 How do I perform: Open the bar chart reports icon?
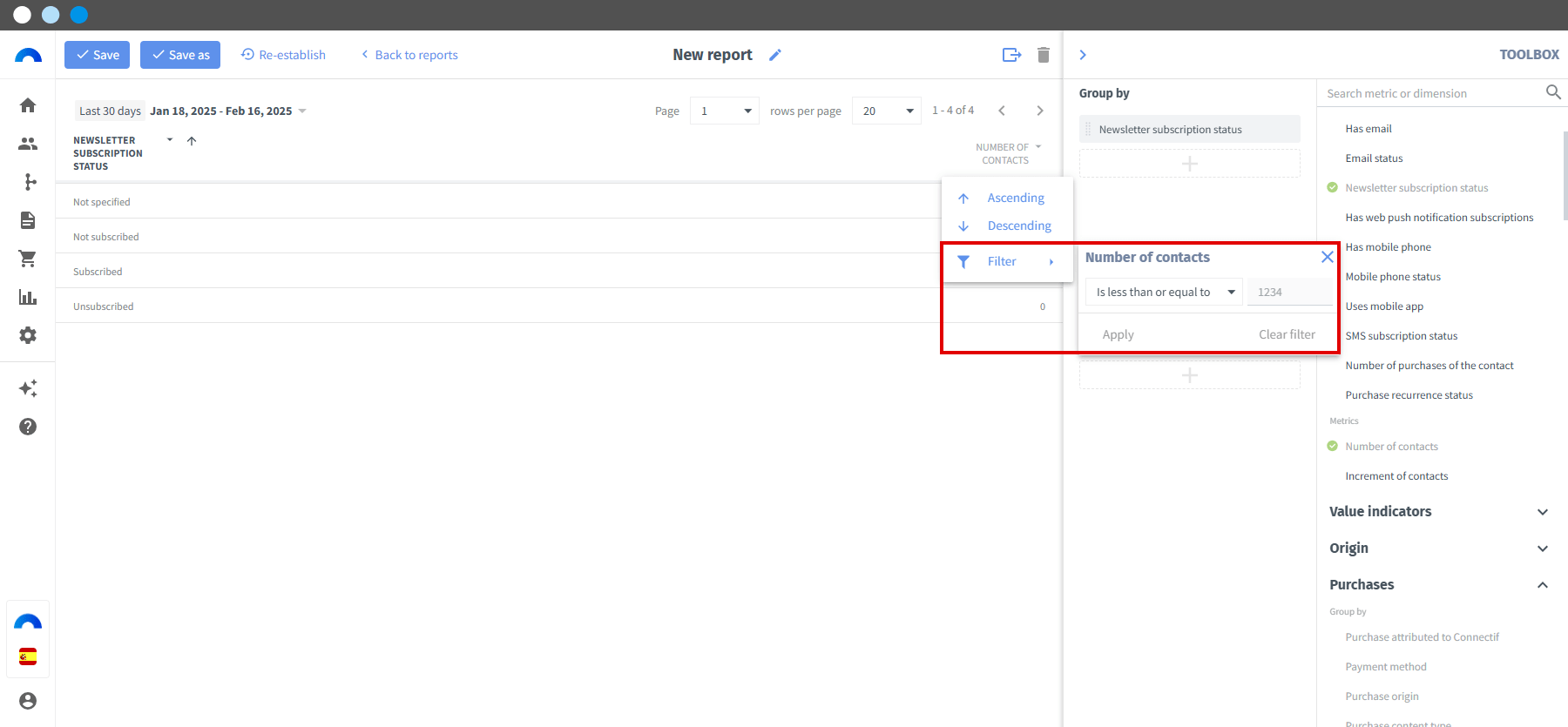(28, 297)
